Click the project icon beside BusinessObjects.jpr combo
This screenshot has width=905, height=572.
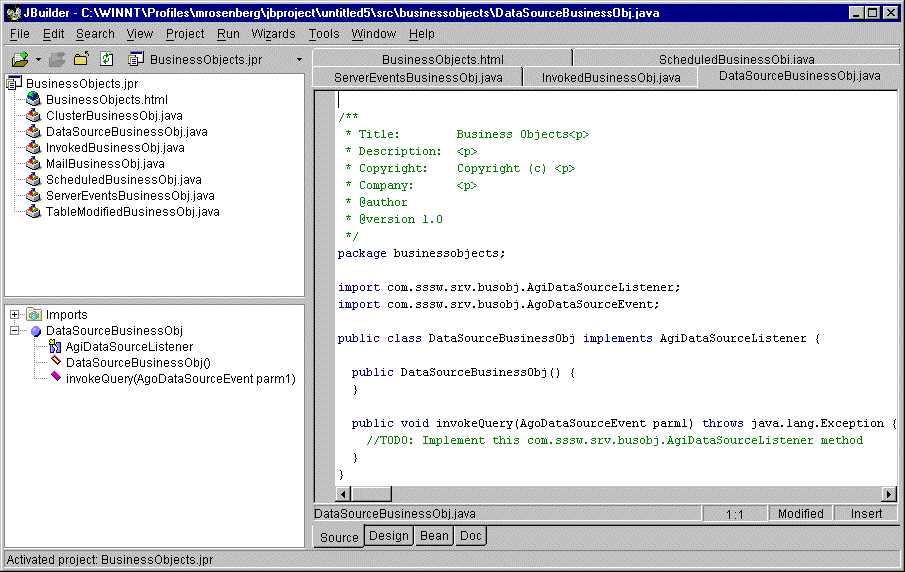tap(136, 59)
